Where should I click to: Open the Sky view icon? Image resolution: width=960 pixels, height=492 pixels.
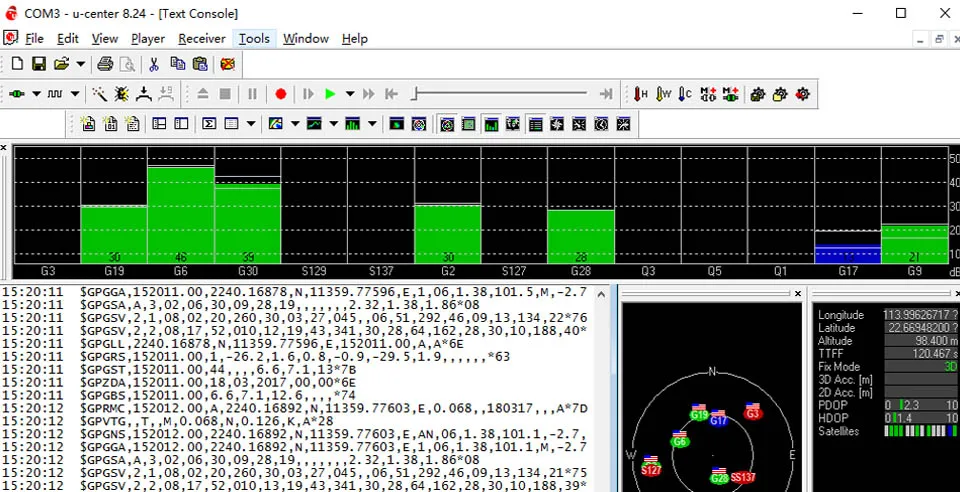click(419, 124)
